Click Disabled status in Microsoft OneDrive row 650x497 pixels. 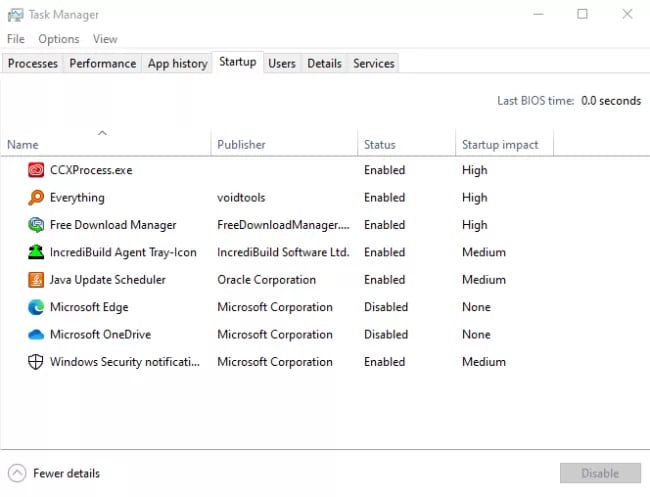pos(386,334)
